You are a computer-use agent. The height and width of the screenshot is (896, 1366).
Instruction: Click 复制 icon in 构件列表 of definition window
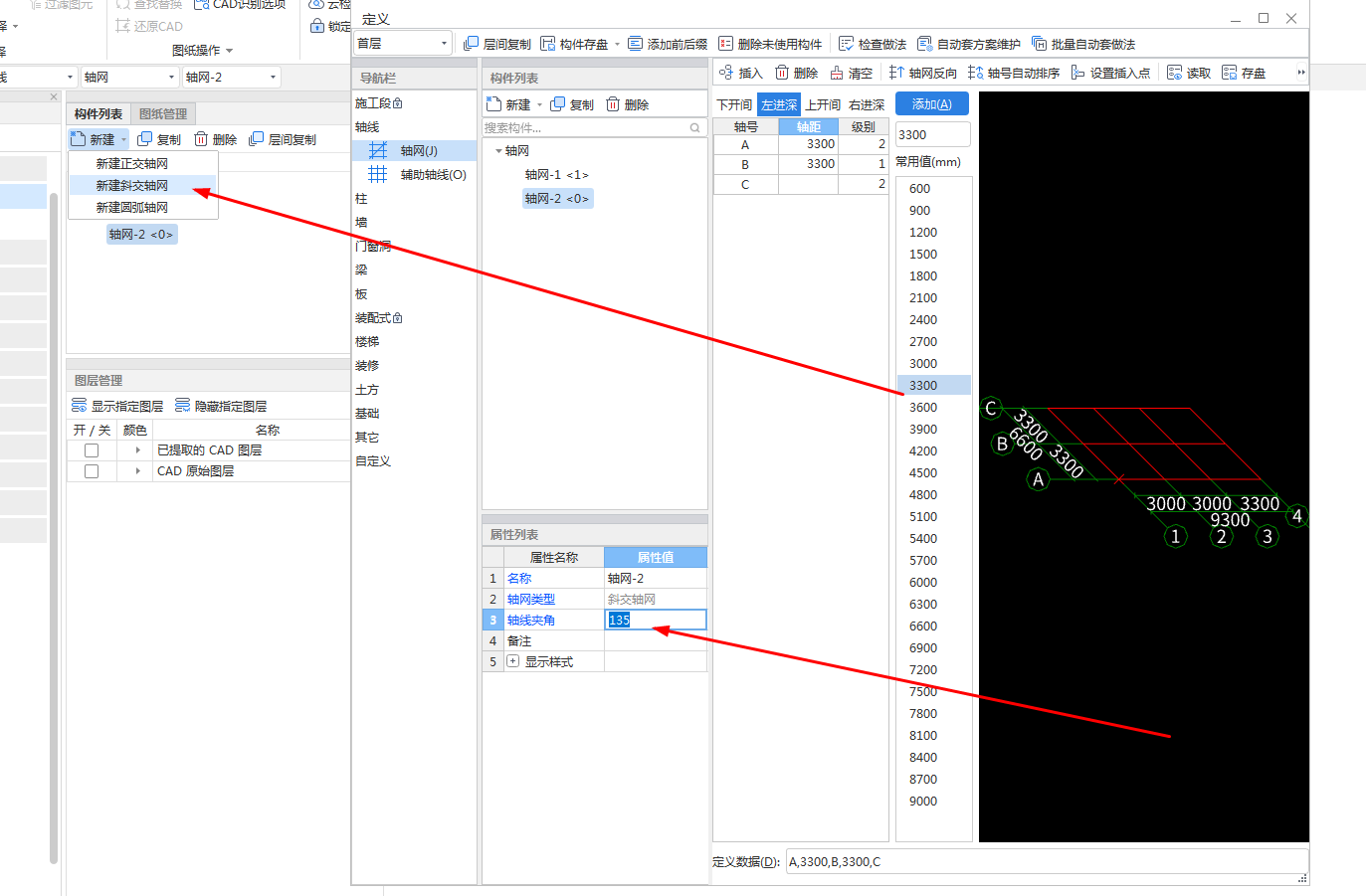558,104
